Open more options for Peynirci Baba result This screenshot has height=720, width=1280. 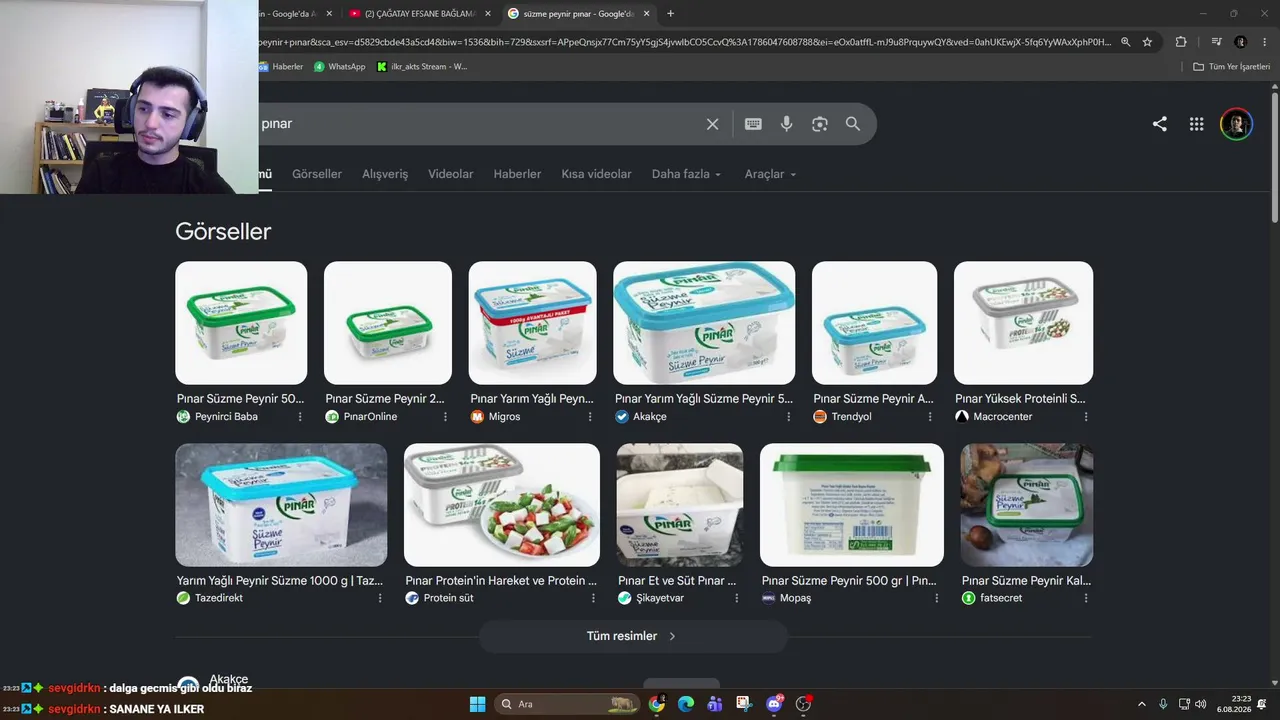coord(300,417)
